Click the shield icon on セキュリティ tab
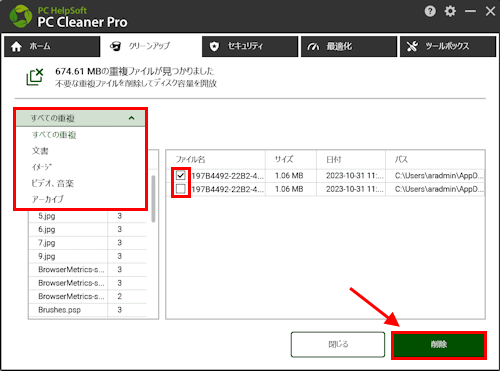 tap(214, 46)
